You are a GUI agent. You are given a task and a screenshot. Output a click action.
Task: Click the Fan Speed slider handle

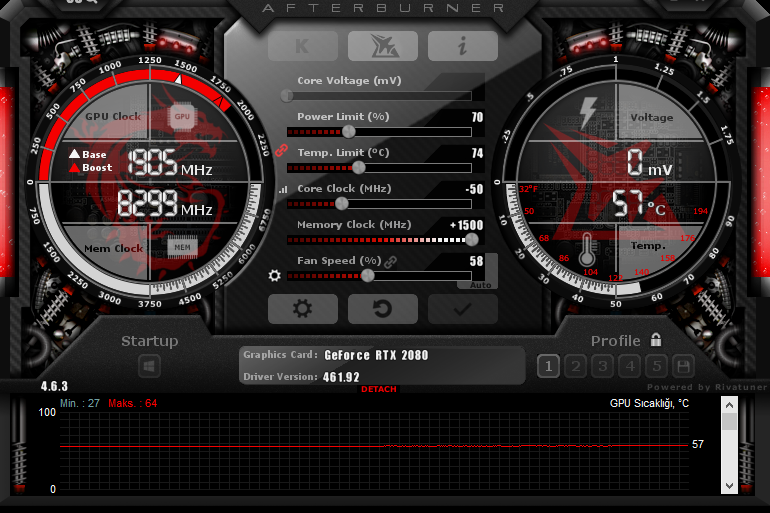(367, 275)
